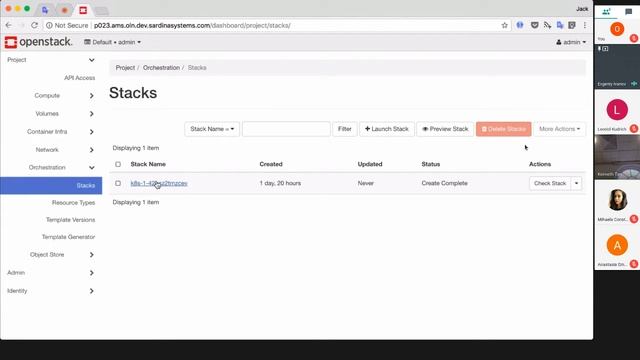
Task: Focus the stack filter text field
Action: point(286,129)
